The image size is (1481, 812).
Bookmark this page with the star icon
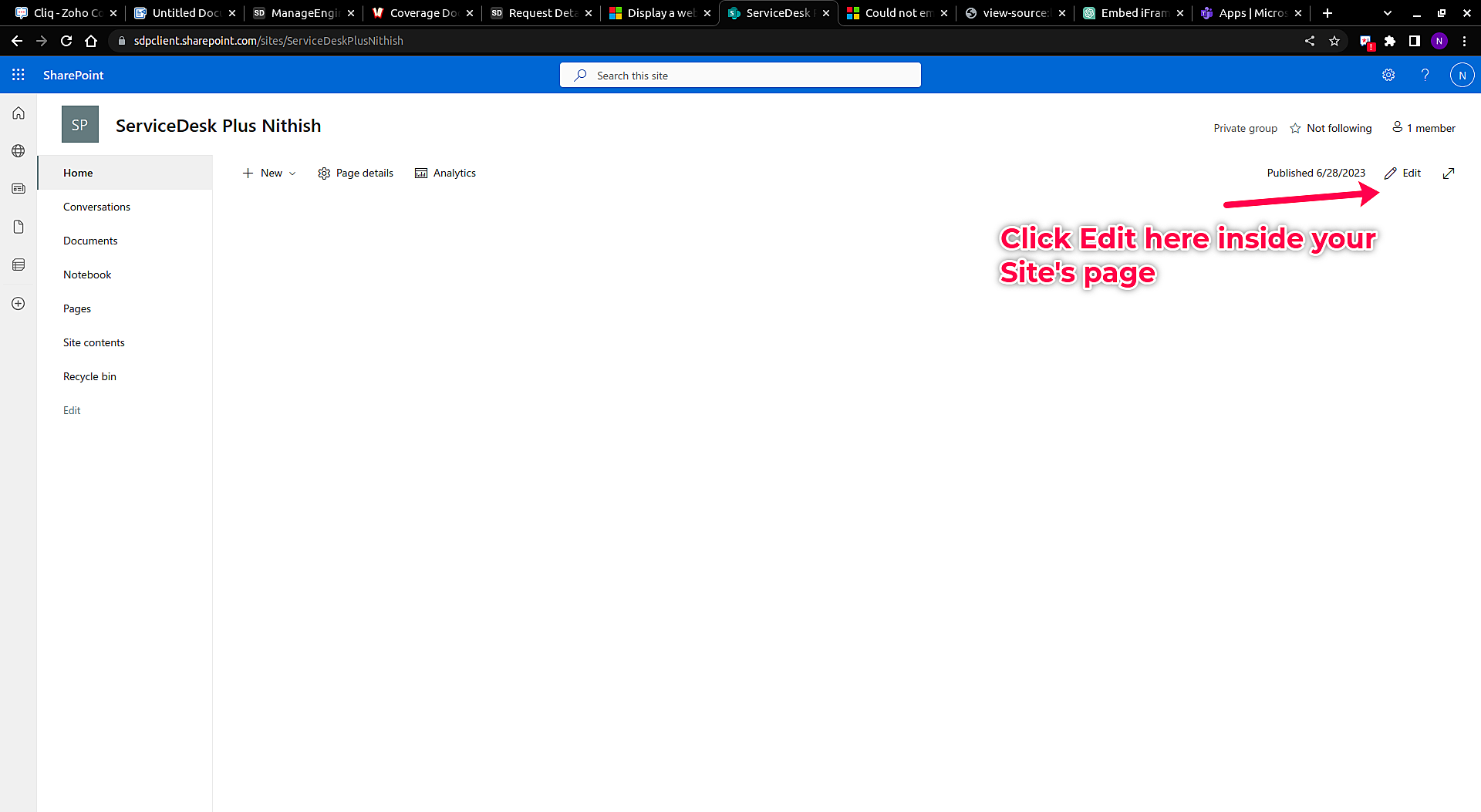(1334, 41)
